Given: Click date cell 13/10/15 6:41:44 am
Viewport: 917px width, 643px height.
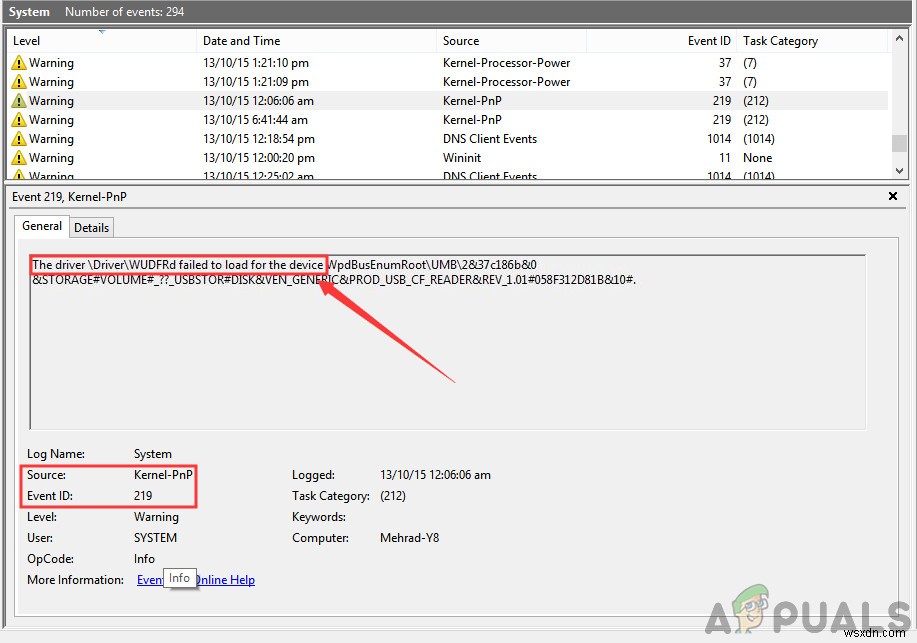Looking at the screenshot, I should pos(255,120).
